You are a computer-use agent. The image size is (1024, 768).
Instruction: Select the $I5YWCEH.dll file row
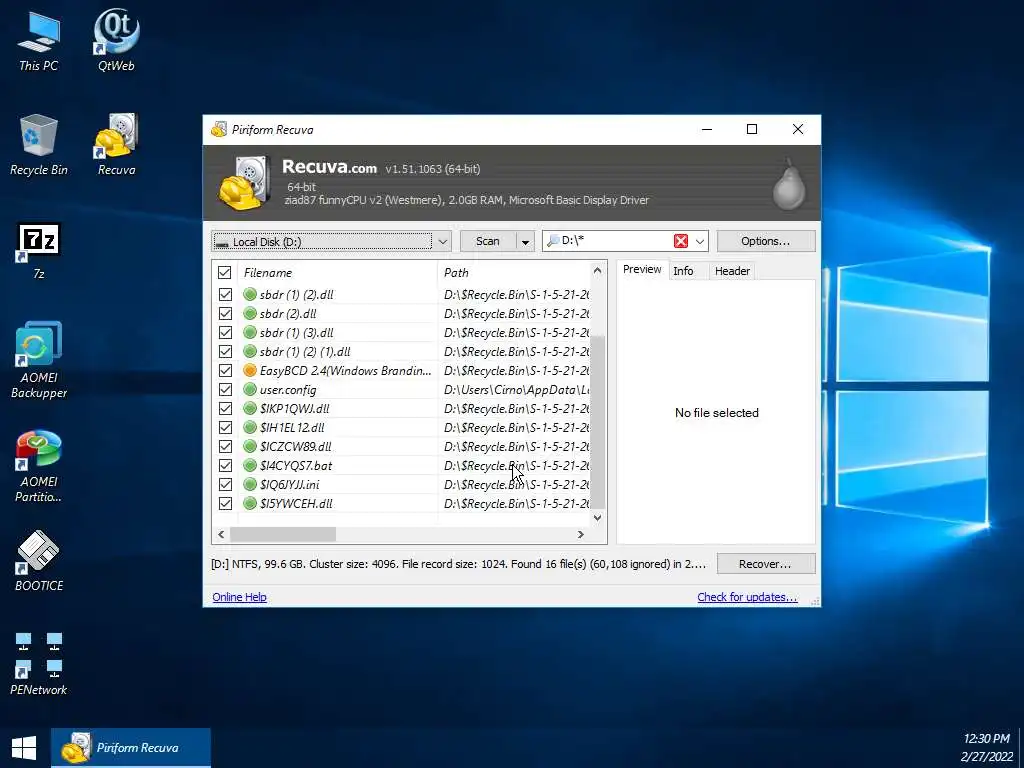401,503
